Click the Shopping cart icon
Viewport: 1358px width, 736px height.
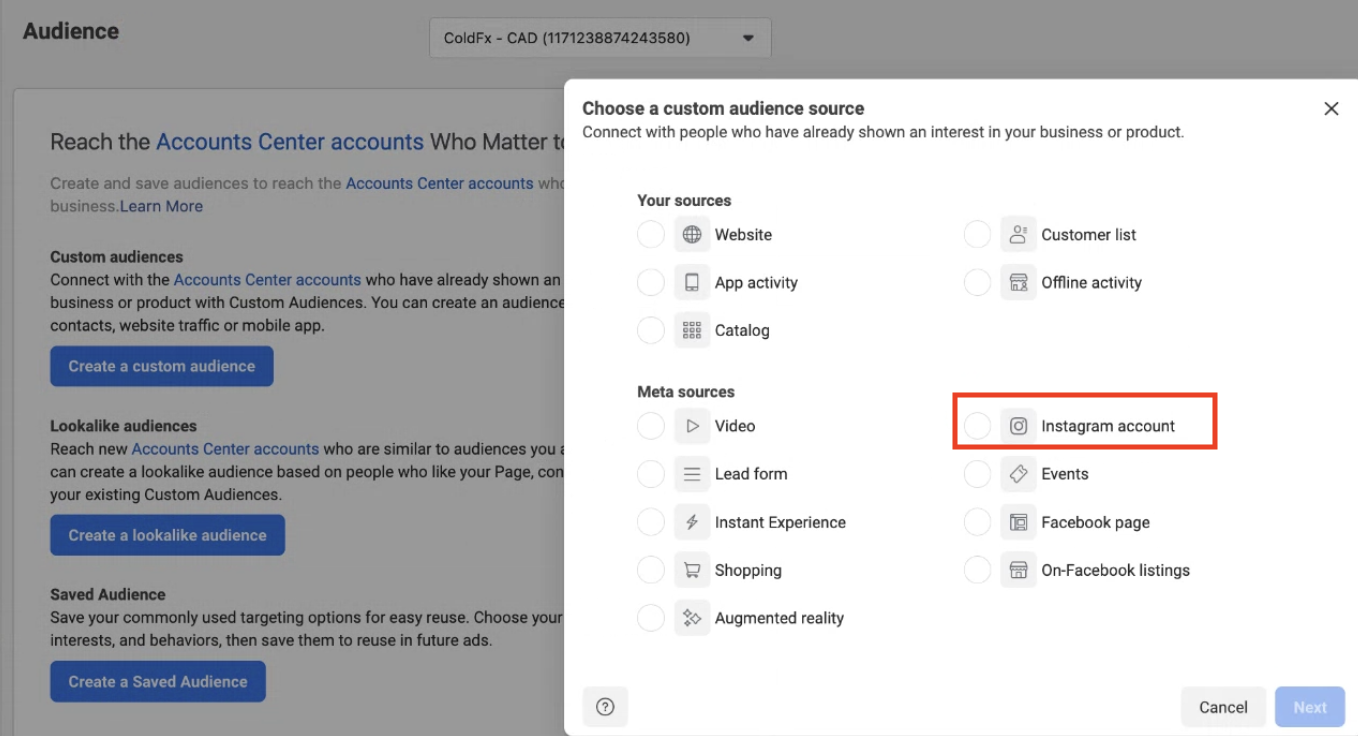click(x=692, y=571)
